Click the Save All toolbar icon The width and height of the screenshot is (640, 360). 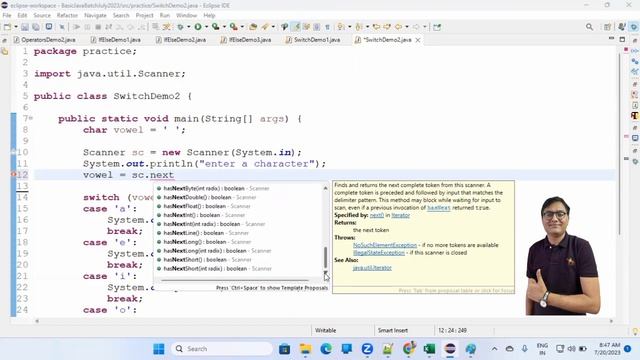[36, 27]
